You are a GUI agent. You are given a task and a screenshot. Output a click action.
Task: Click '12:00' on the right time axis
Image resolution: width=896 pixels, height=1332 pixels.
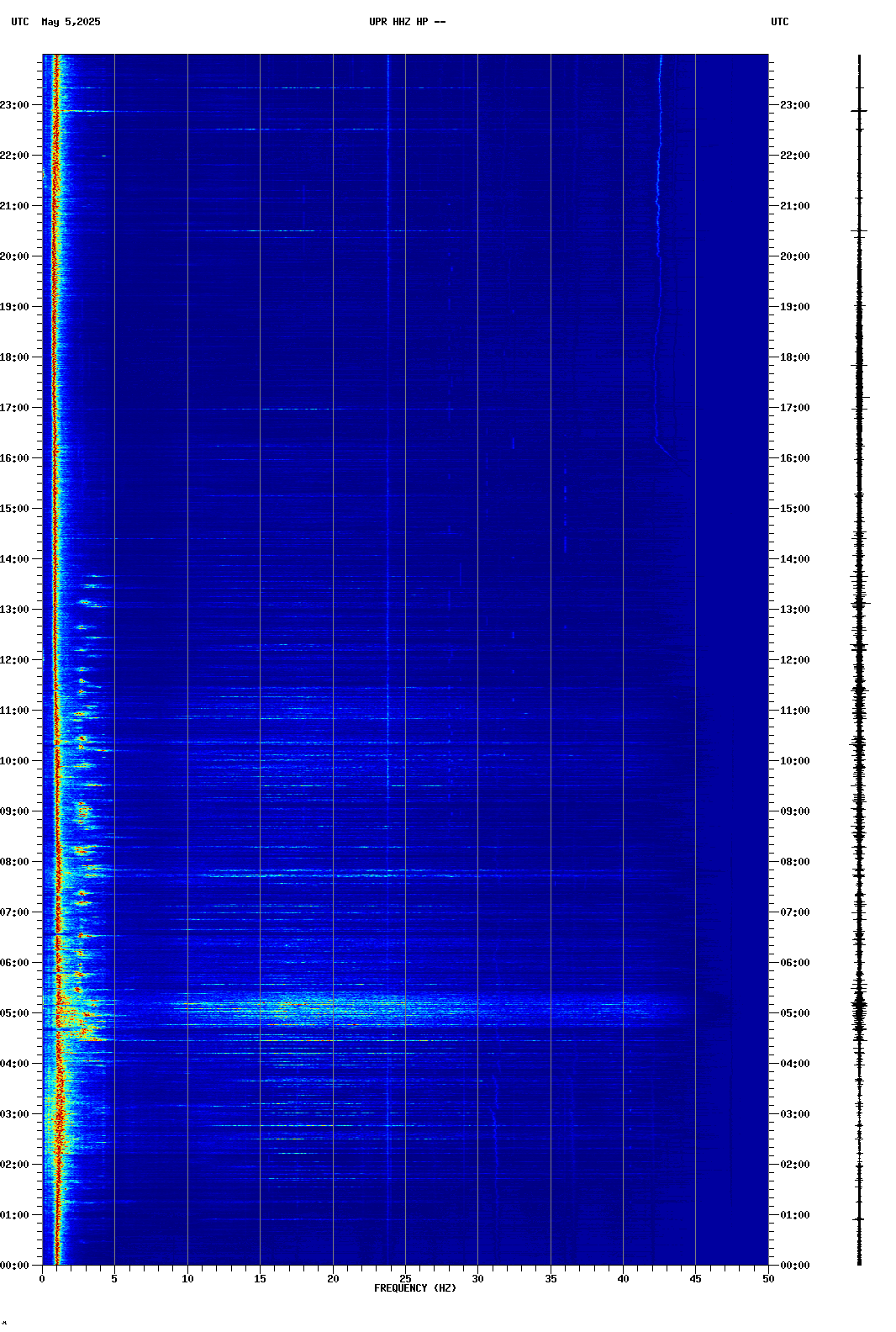coord(795,660)
